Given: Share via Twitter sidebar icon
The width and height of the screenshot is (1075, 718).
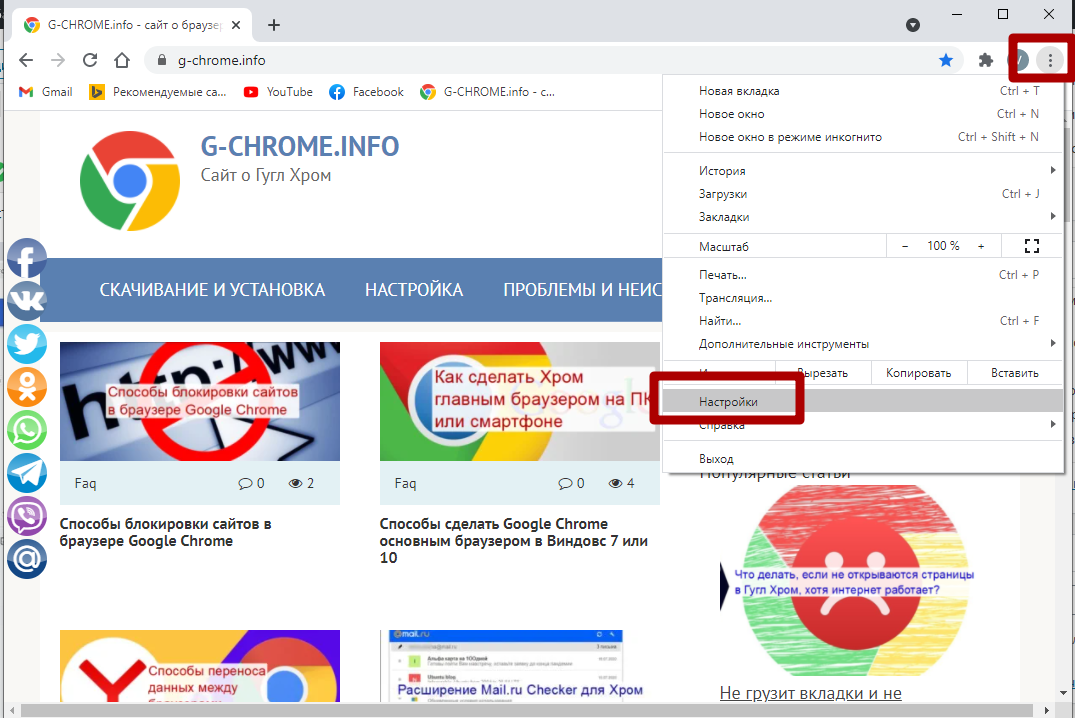Looking at the screenshot, I should (27, 344).
